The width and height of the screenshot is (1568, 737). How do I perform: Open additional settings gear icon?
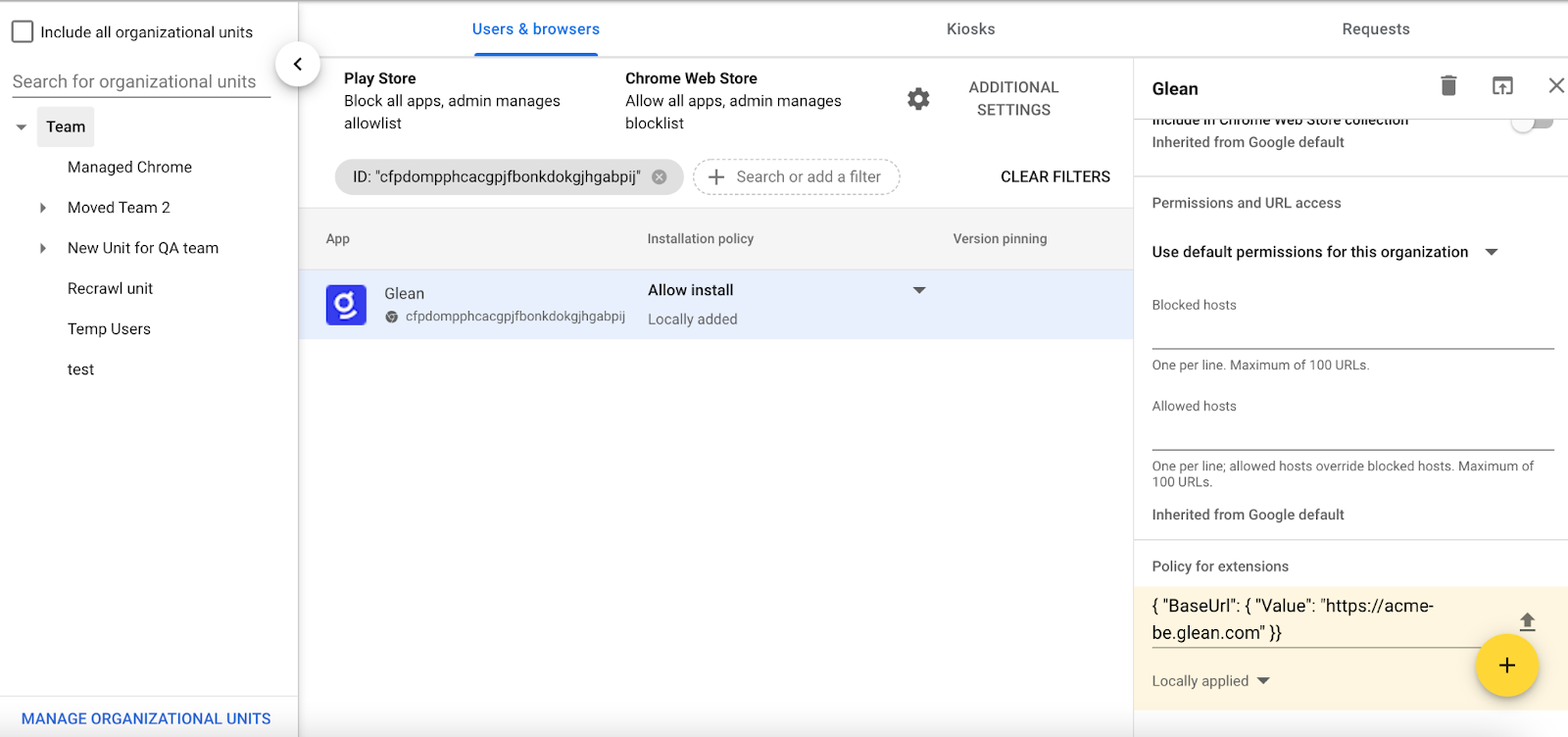(918, 99)
